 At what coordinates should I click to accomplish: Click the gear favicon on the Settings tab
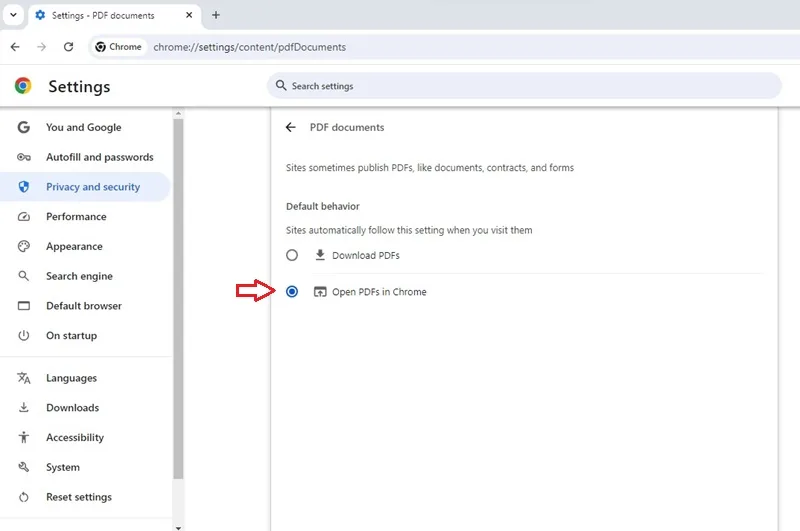point(40,15)
